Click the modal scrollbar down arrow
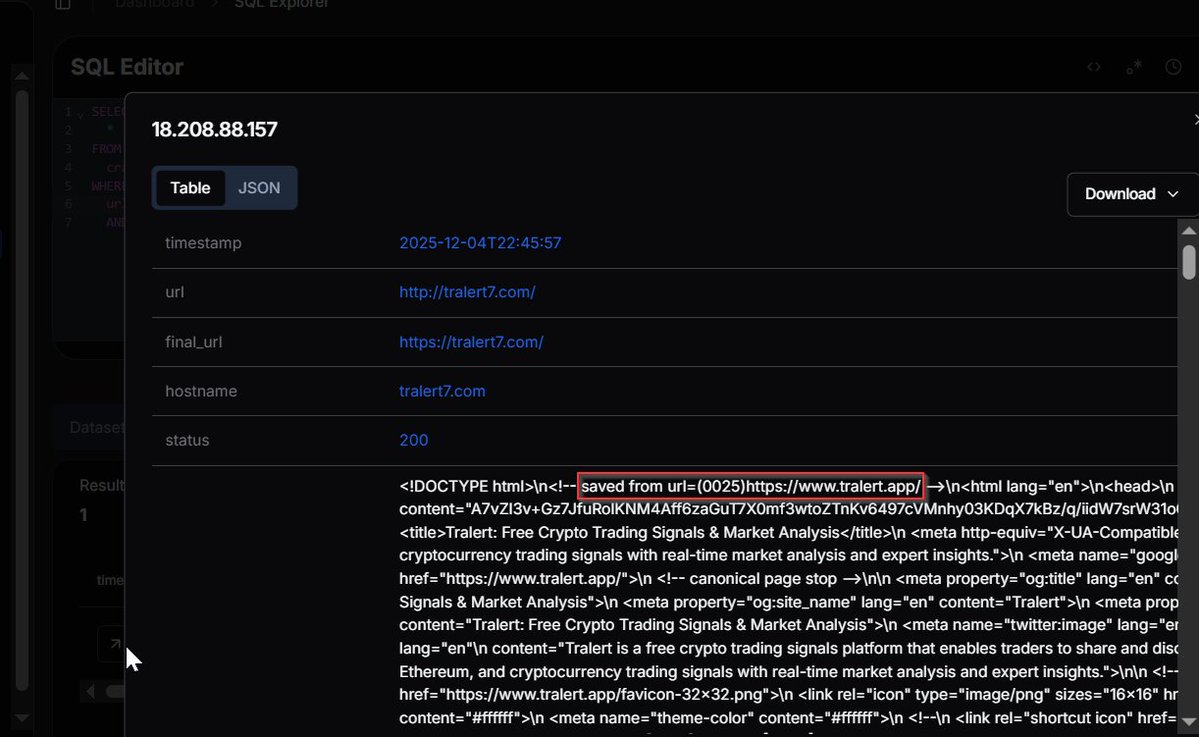 1188,722
